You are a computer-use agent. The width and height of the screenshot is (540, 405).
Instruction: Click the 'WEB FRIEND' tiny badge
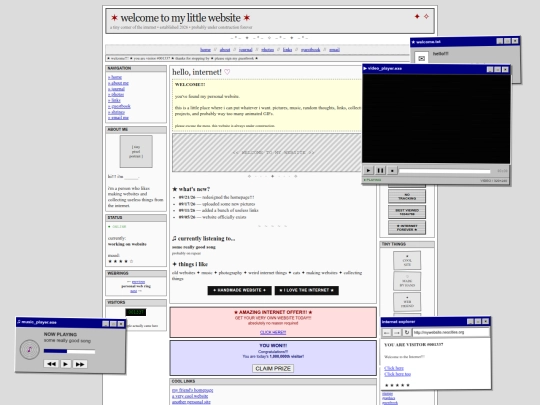[x=407, y=302]
